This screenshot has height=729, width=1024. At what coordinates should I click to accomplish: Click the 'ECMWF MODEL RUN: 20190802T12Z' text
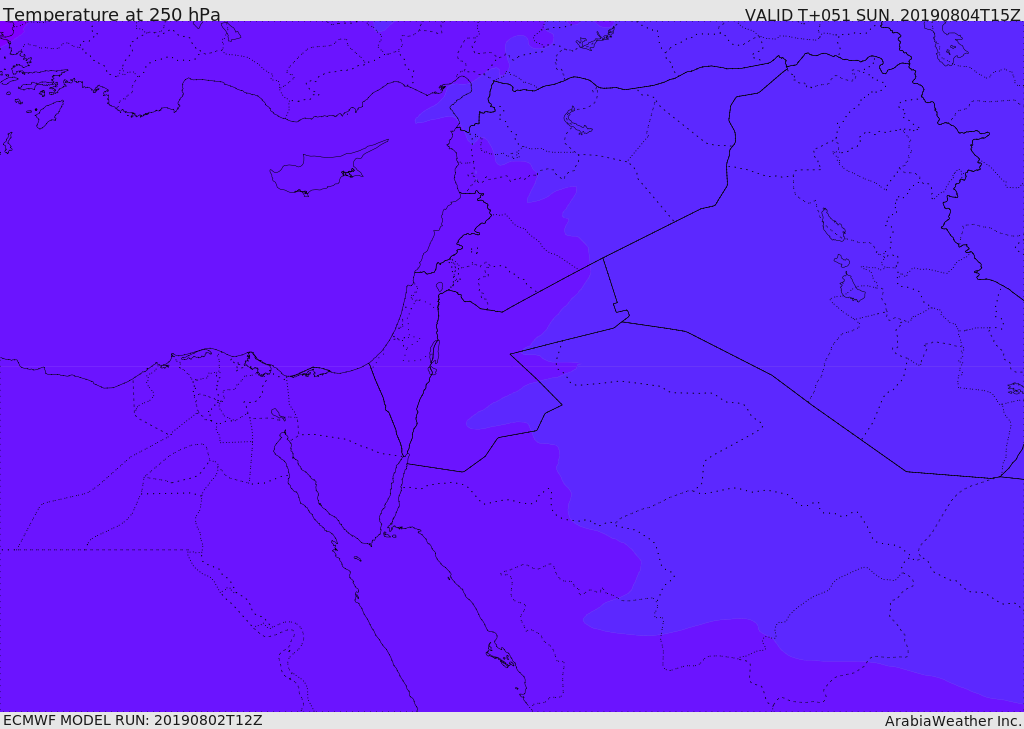pos(133,720)
